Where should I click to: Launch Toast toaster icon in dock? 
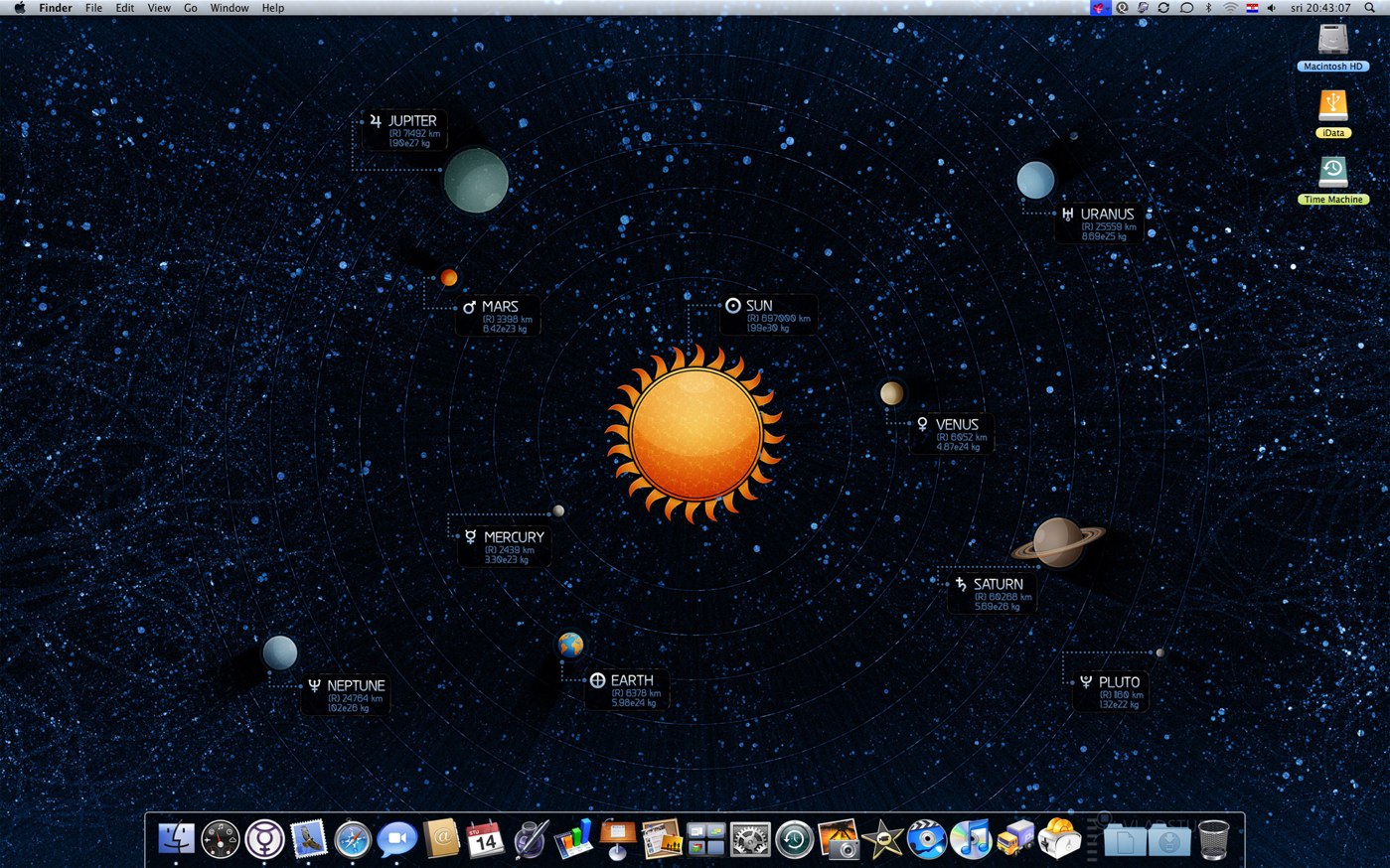pos(1059,839)
